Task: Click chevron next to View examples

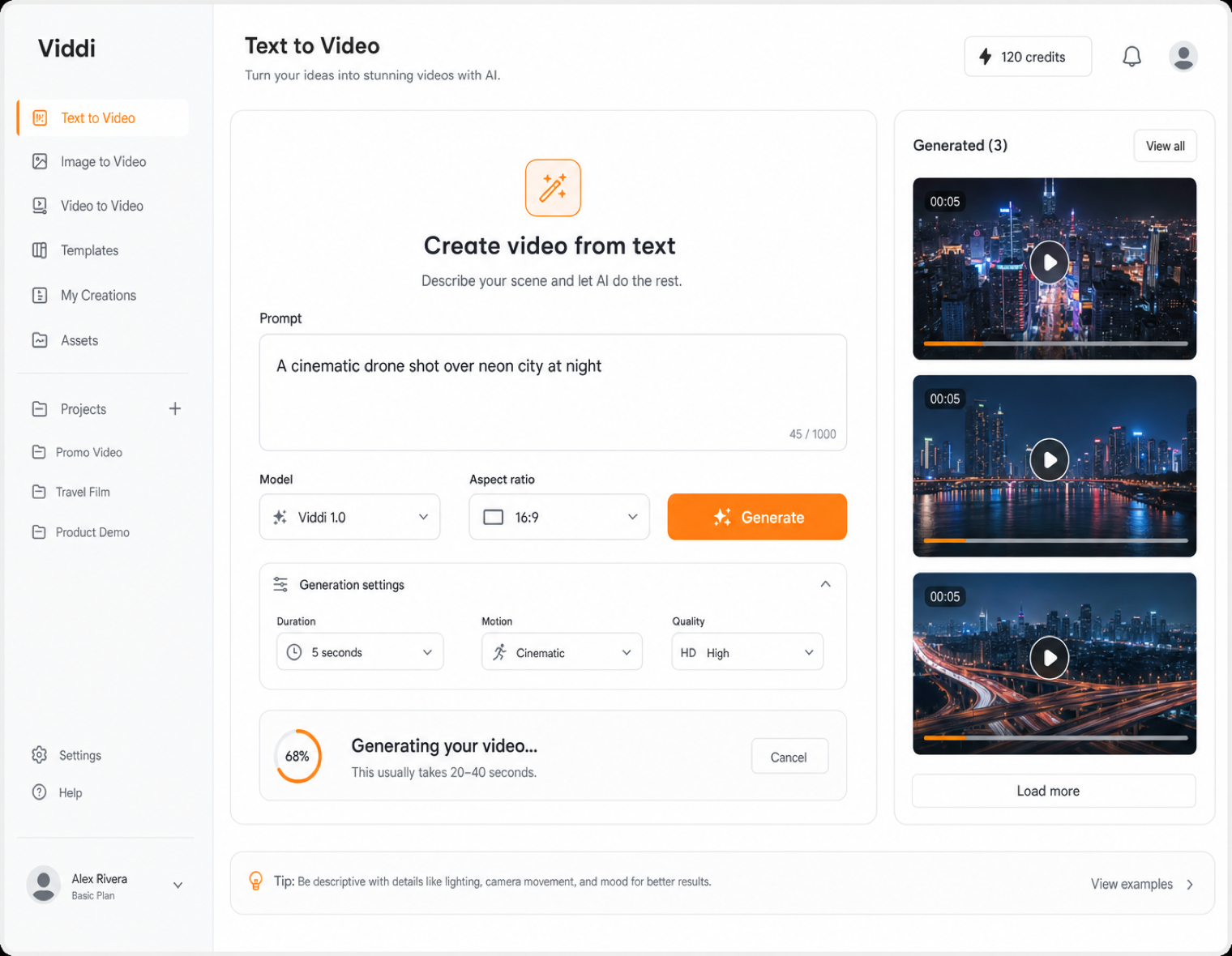Action: click(x=1190, y=885)
